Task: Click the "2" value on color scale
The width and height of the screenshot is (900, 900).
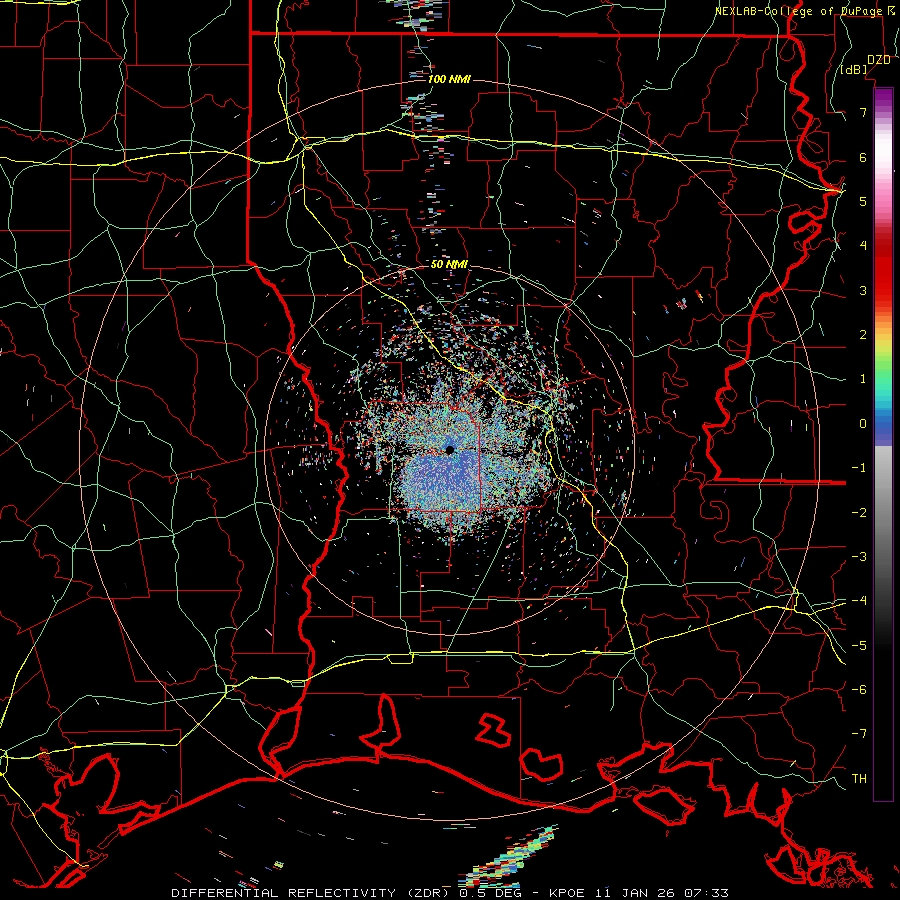Action: [863, 335]
